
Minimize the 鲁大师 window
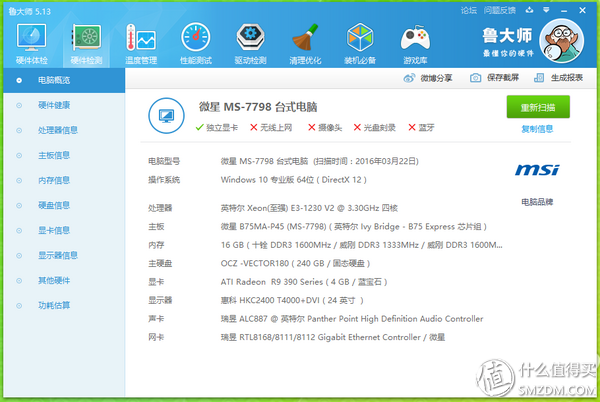tap(564, 11)
